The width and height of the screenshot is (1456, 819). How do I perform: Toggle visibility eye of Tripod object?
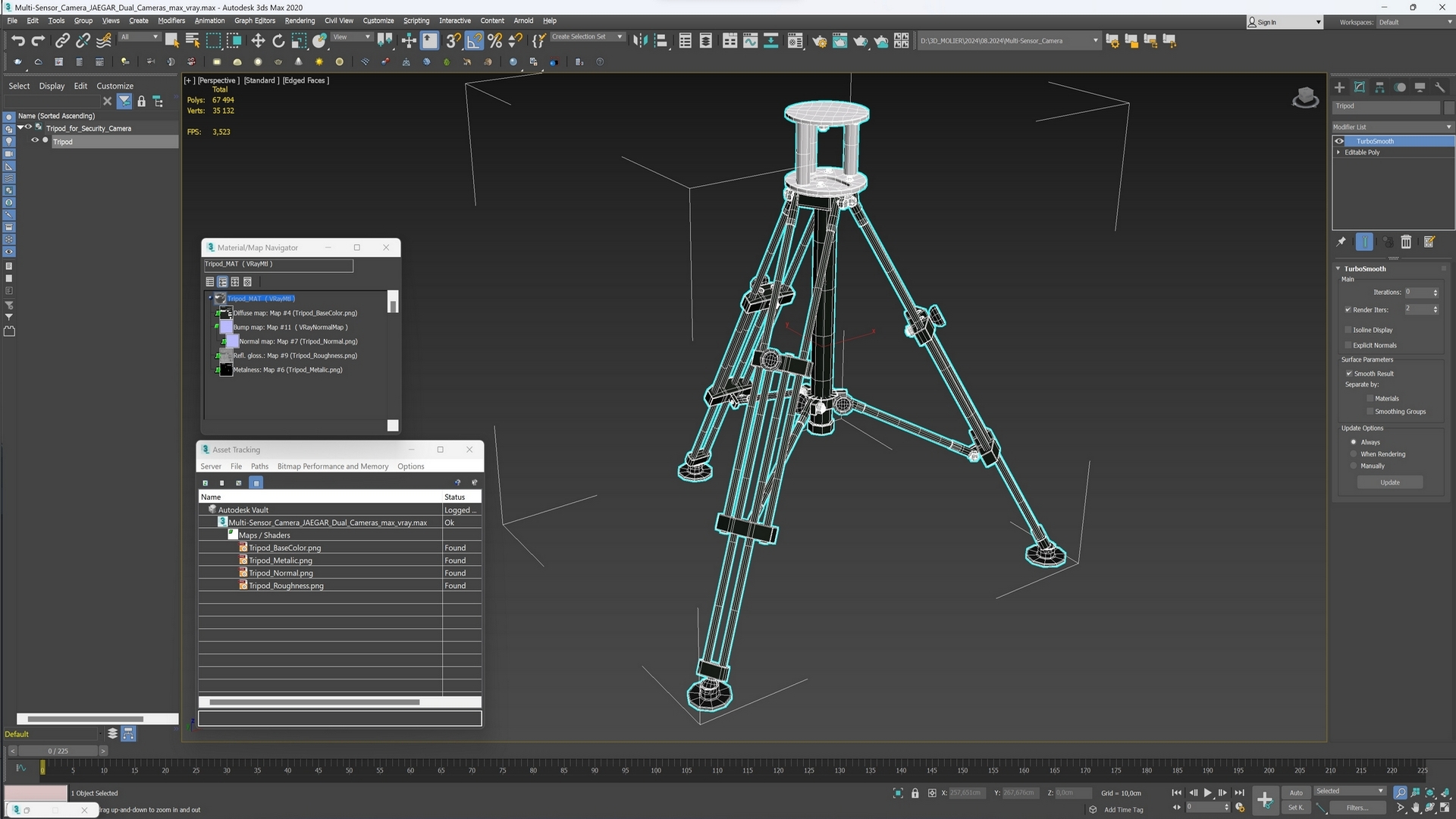(34, 140)
